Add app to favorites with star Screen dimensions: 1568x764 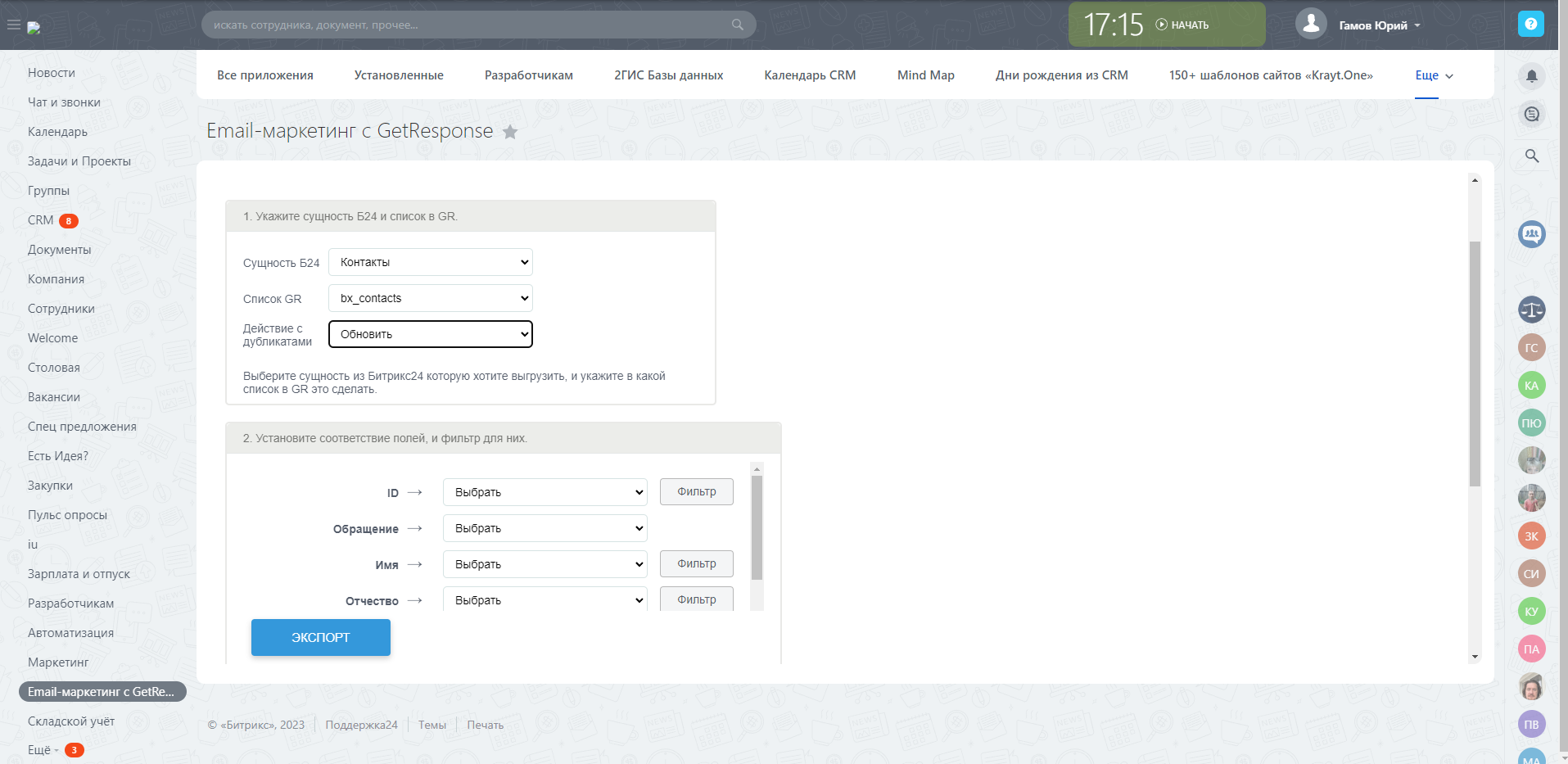(510, 132)
